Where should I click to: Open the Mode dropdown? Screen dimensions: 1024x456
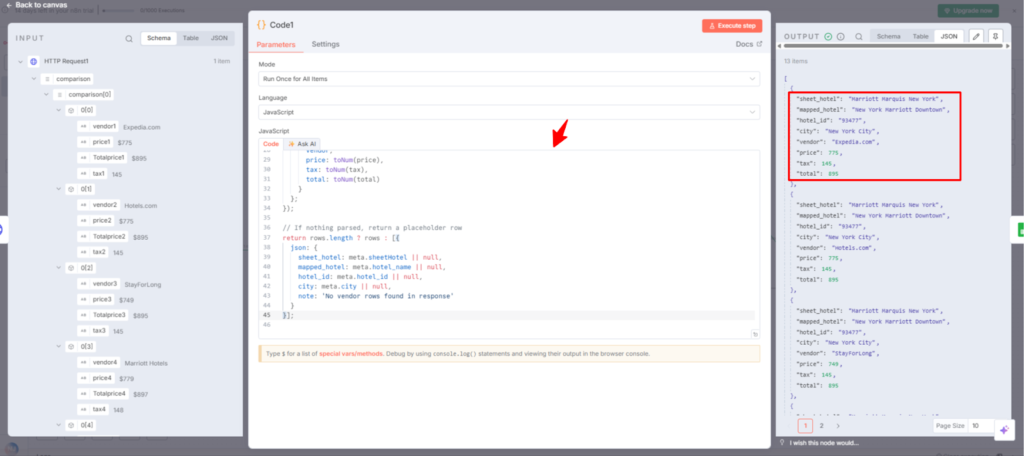point(509,78)
